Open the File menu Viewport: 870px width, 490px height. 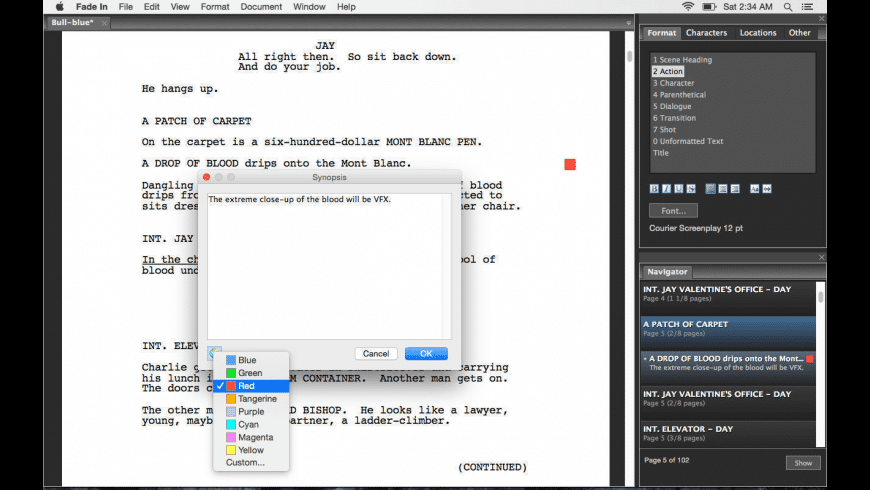click(x=125, y=7)
